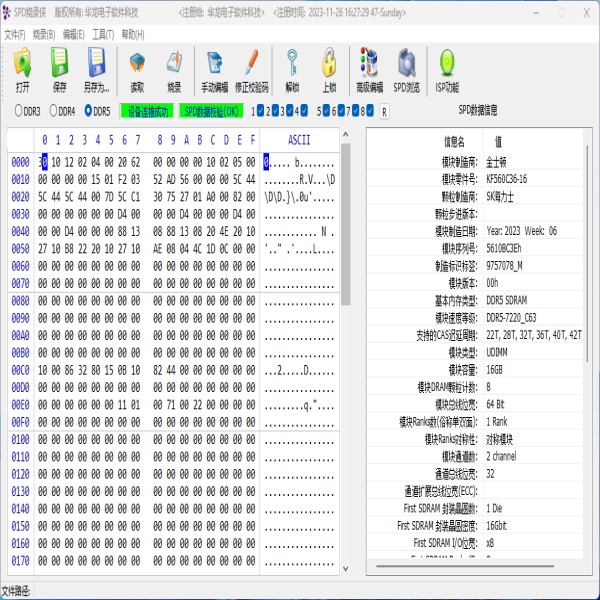Click the R button beside checkboxes
This screenshot has height=600, width=600.
tap(384, 112)
